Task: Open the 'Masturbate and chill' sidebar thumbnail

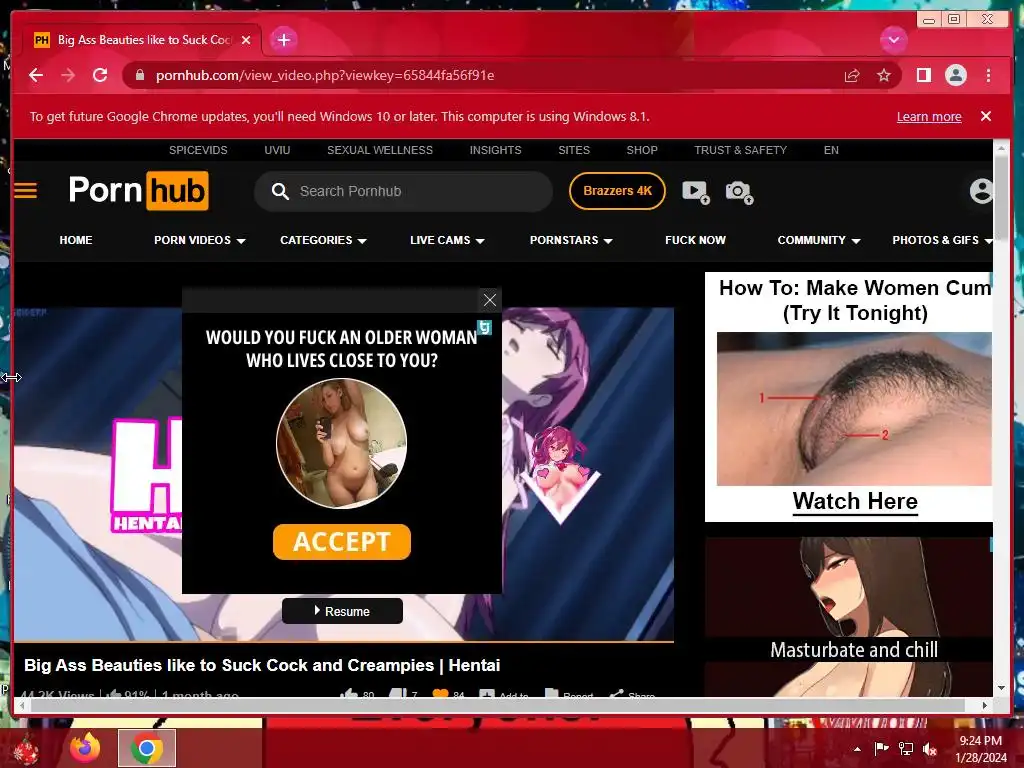Action: (x=849, y=616)
